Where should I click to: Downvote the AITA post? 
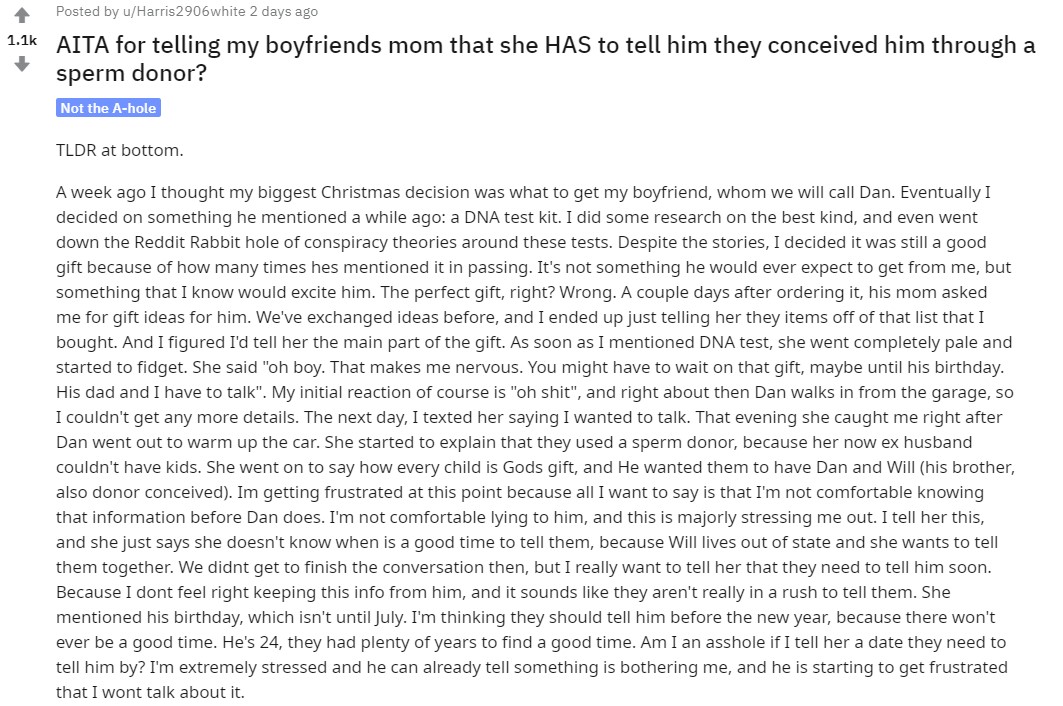(x=21, y=64)
